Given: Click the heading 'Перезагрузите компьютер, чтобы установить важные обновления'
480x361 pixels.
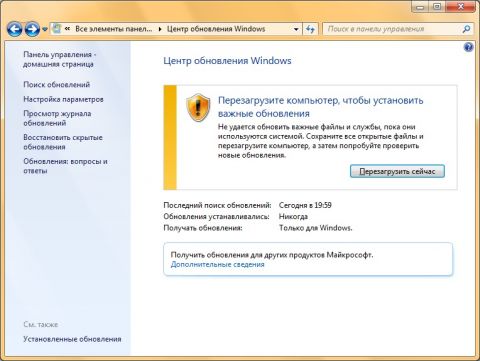Looking at the screenshot, I should 321,107.
